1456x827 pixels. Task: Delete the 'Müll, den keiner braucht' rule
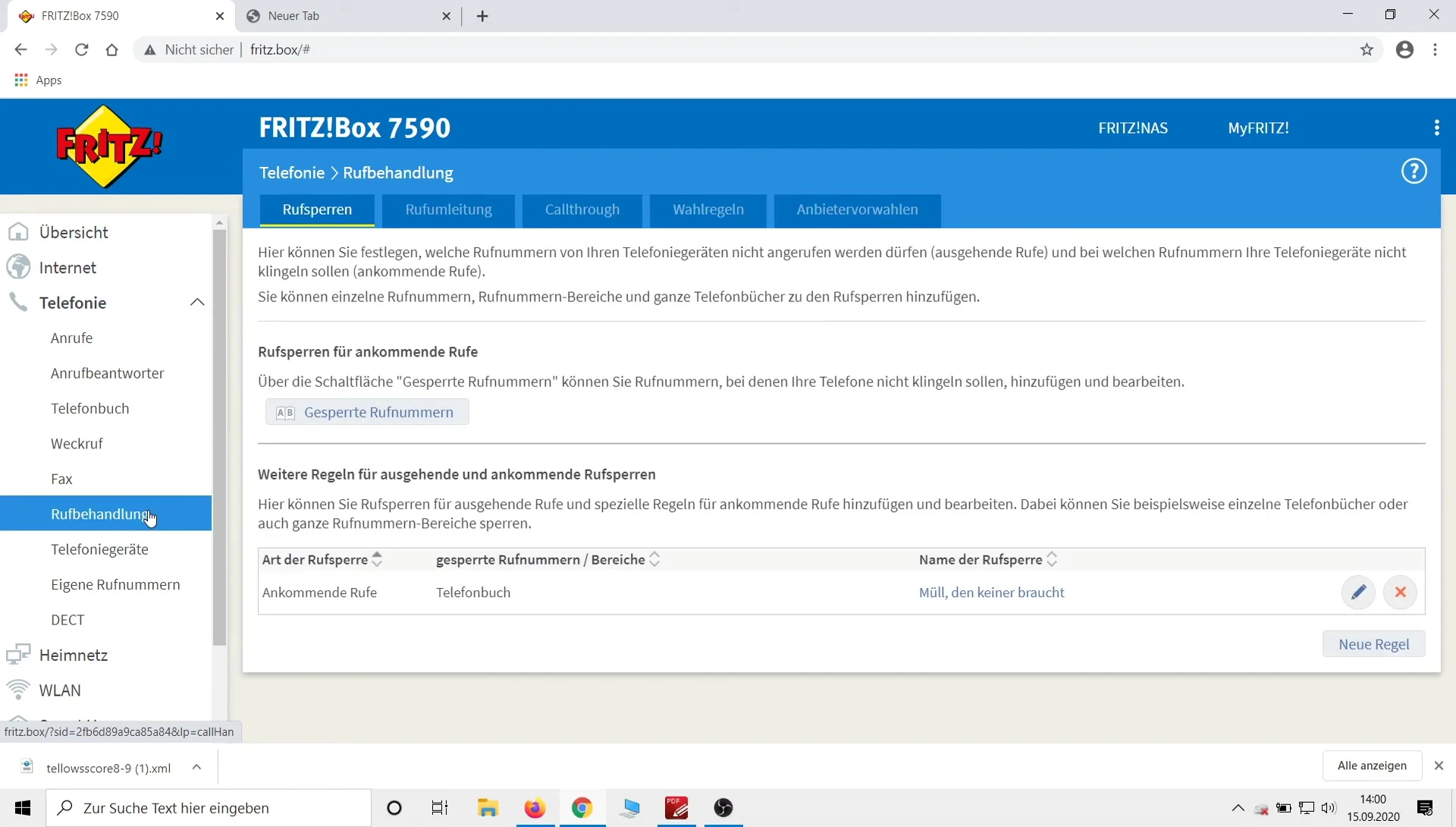click(x=1401, y=593)
